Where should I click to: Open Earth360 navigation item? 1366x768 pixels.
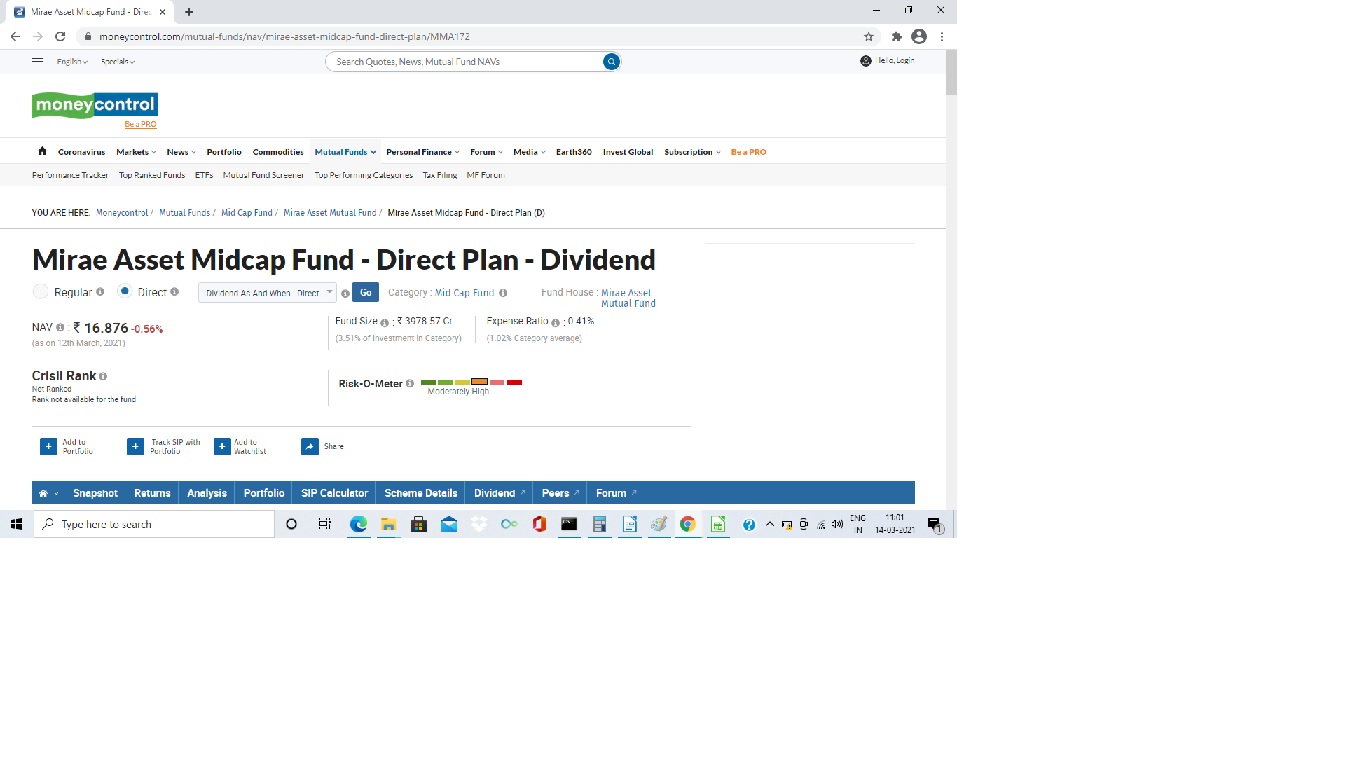(x=573, y=152)
